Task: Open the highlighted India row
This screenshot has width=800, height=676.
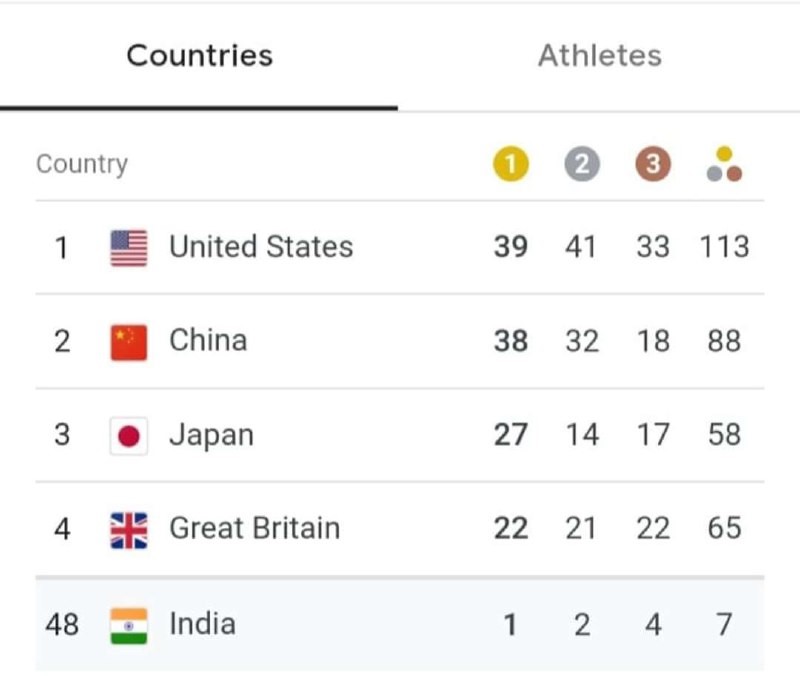Action: click(x=400, y=624)
